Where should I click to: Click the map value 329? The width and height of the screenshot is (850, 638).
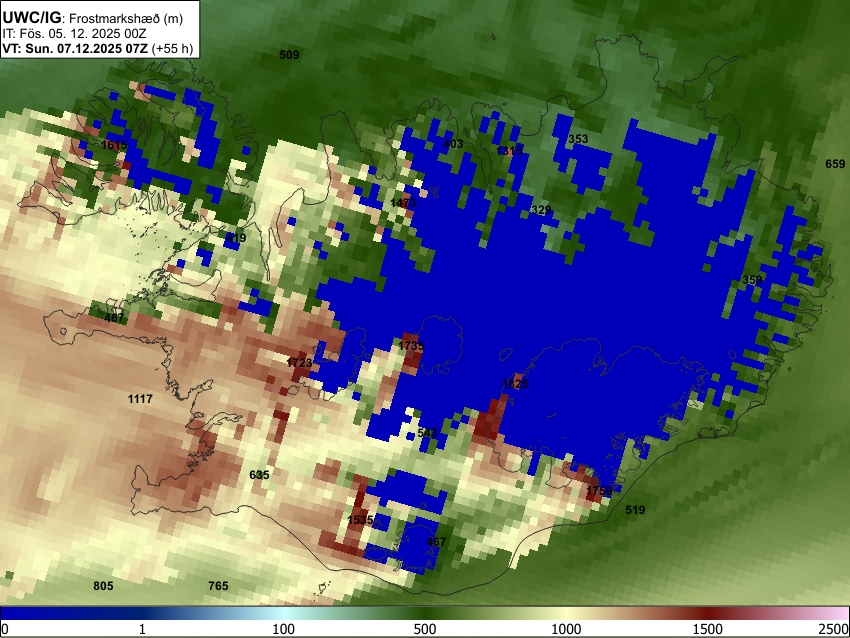(541, 210)
